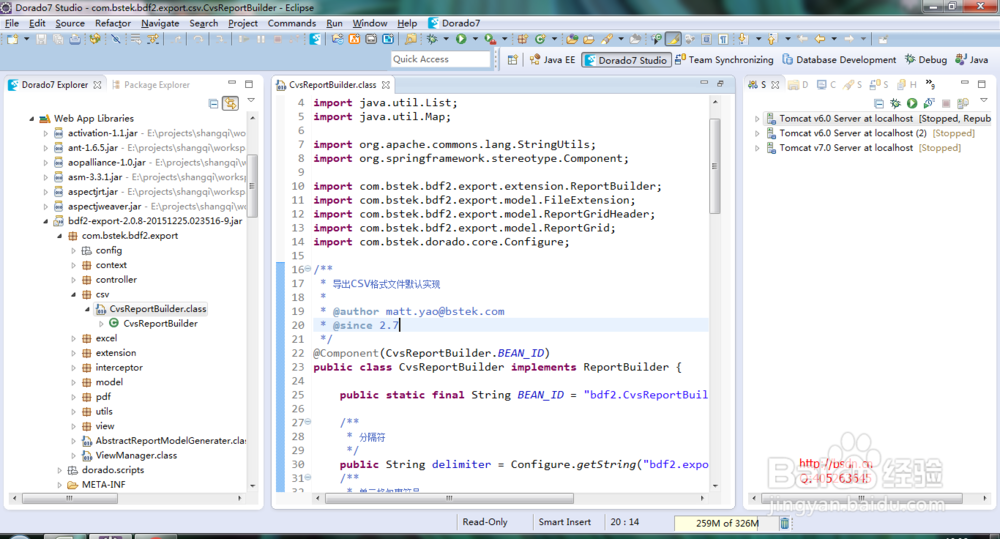
Task: Click the Next Annotation arrow icon
Action: point(743,39)
